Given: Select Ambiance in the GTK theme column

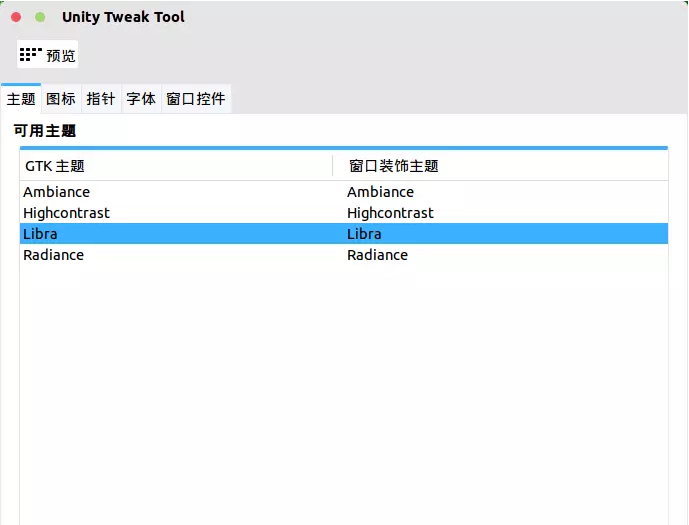Looking at the screenshot, I should 57,192.
